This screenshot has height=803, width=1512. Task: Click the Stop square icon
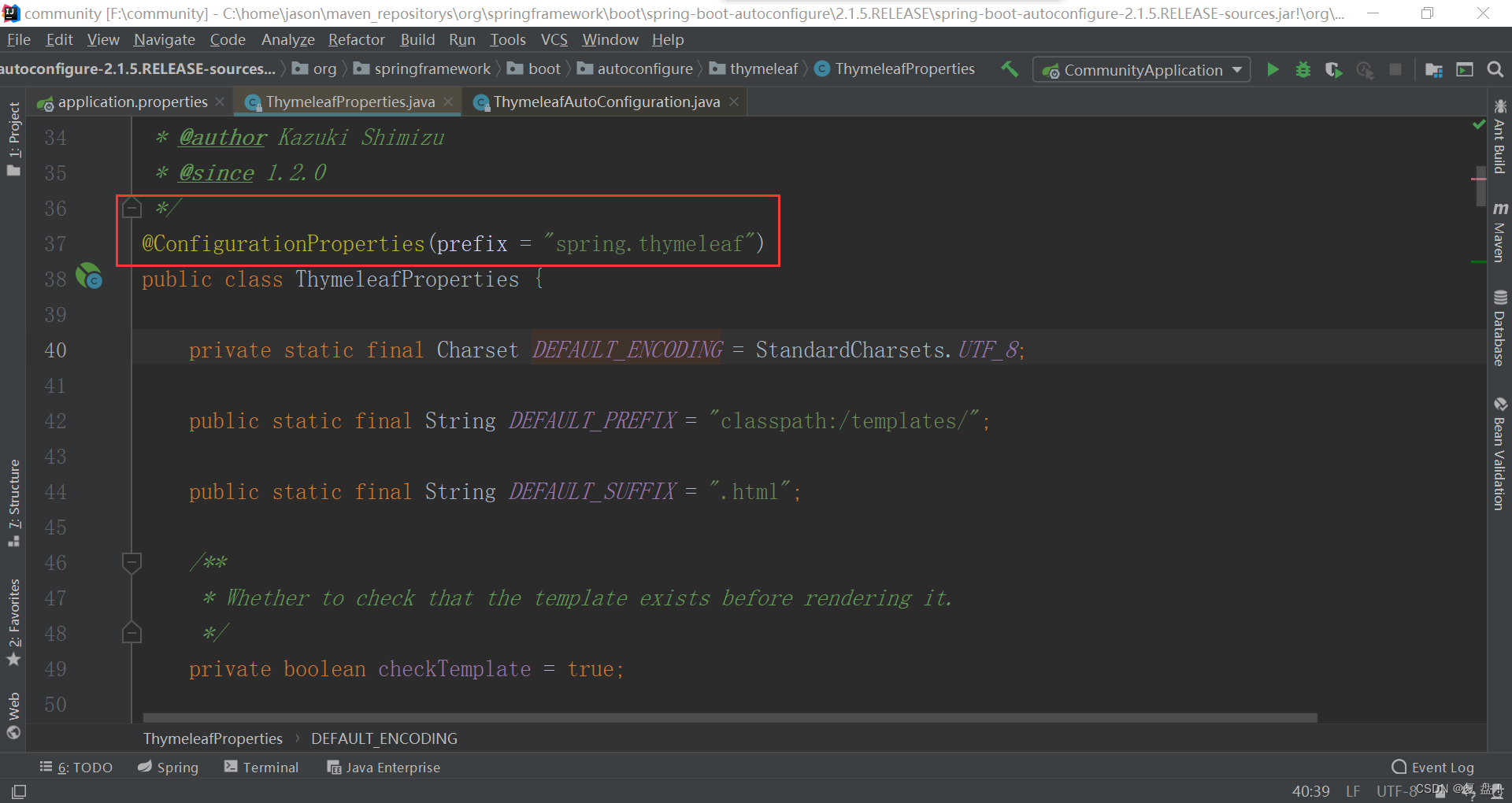tap(1395, 69)
